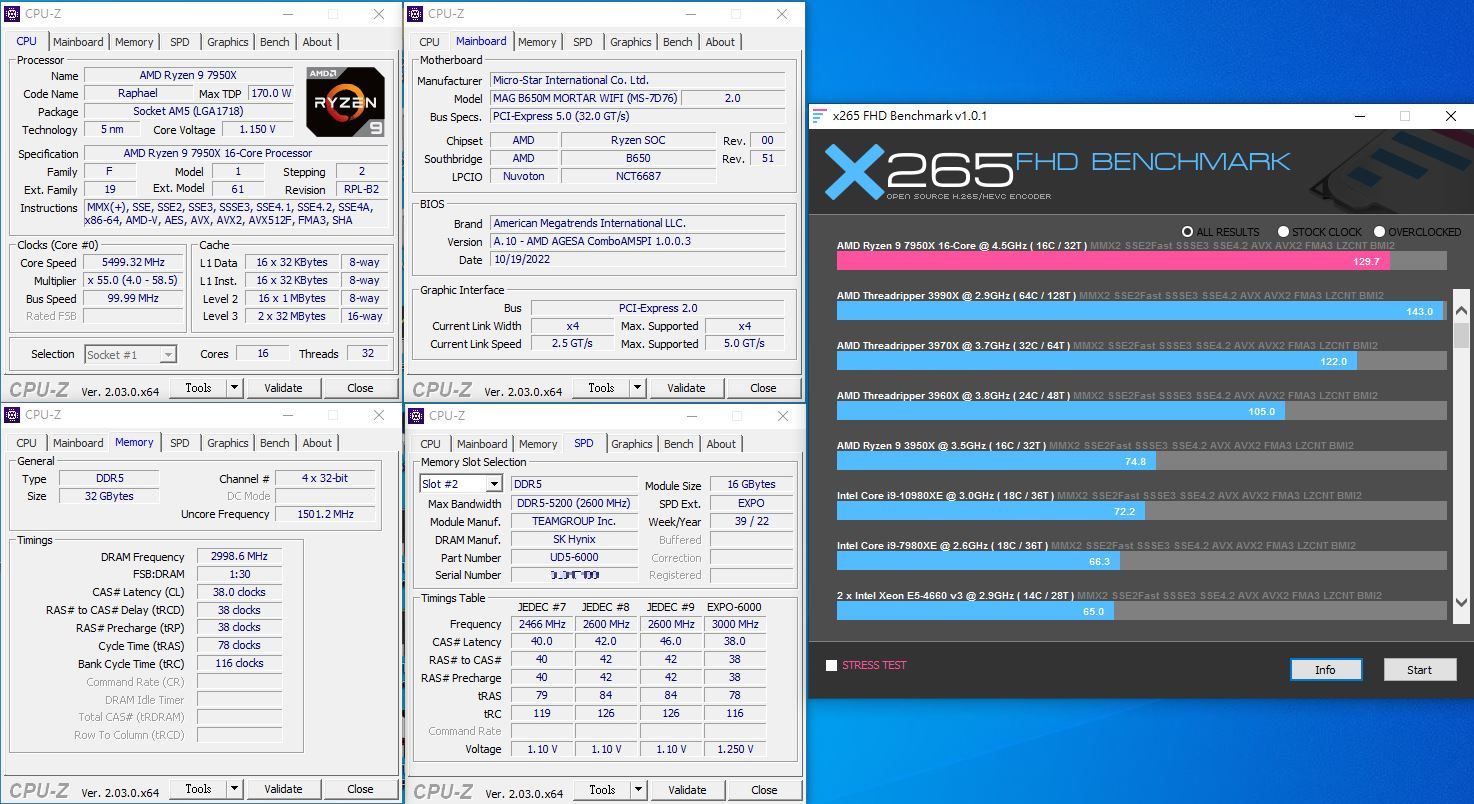Click the DRAM Manuf. SK Hynix field

pos(574,540)
